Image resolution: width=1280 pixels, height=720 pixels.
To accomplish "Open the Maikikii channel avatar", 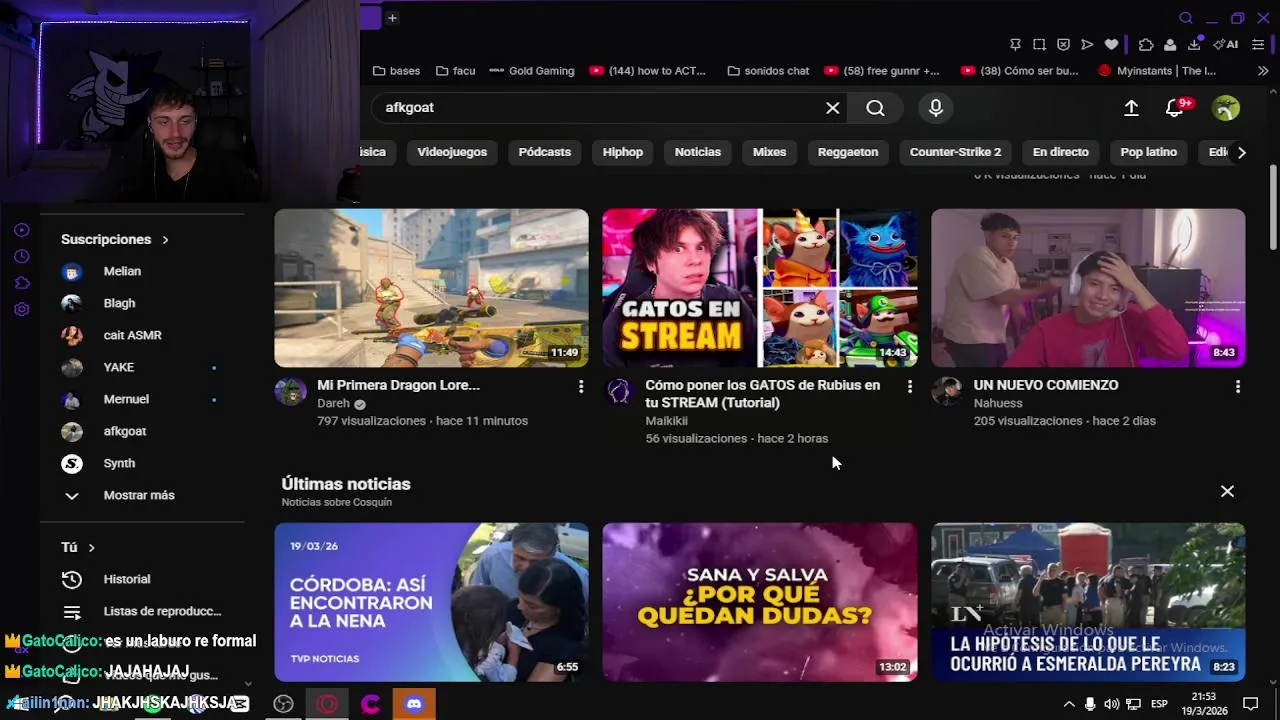I will [x=619, y=391].
